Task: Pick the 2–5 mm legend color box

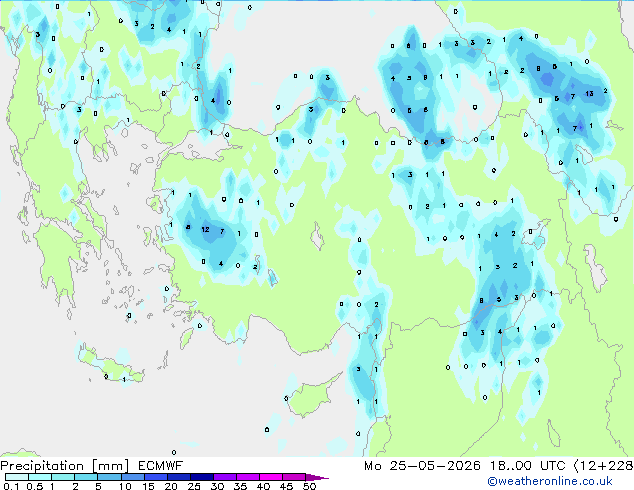Action: pos(86,477)
